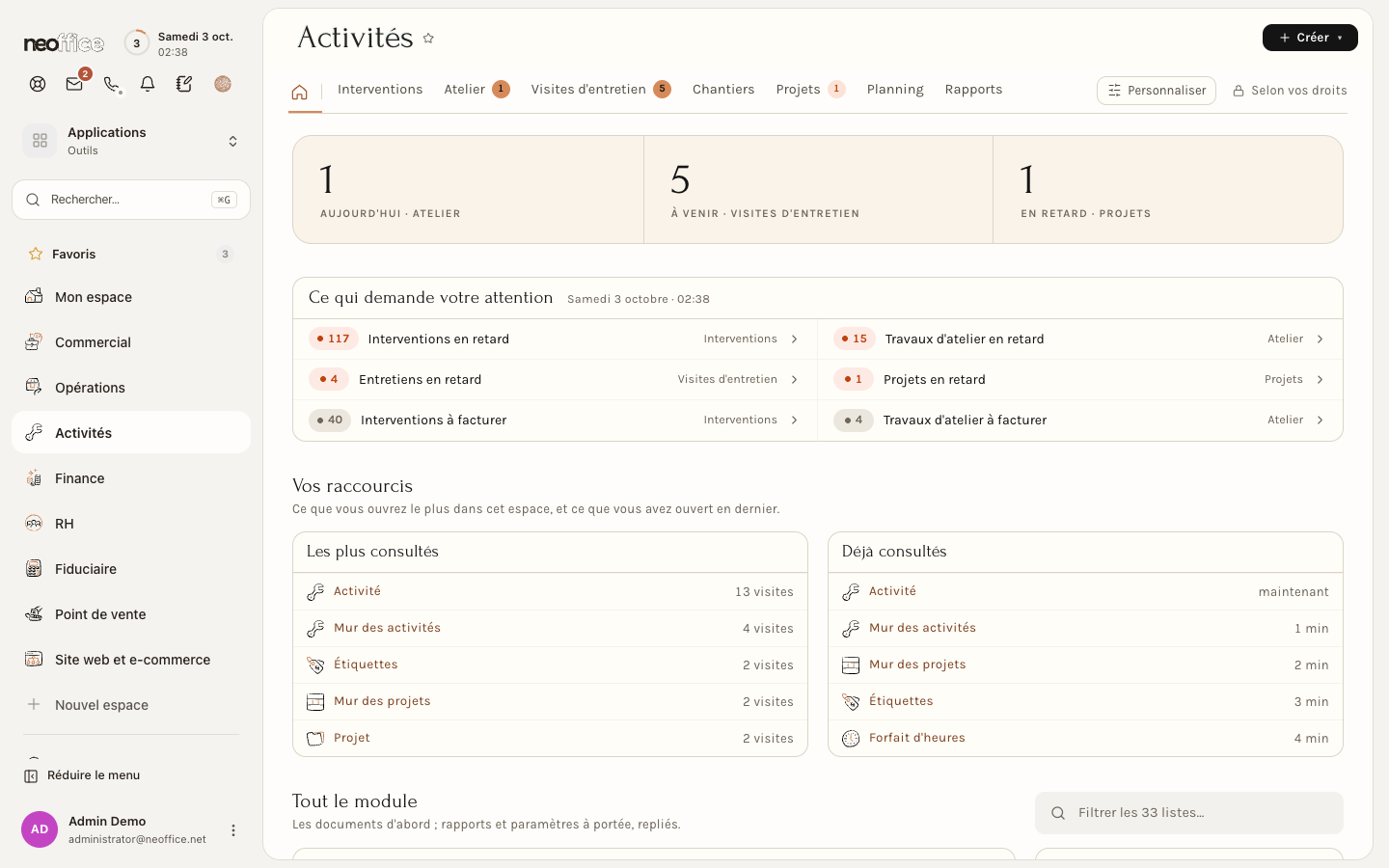Switch to the Interventions tab
Screen dimensions: 1389x868
[380, 90]
